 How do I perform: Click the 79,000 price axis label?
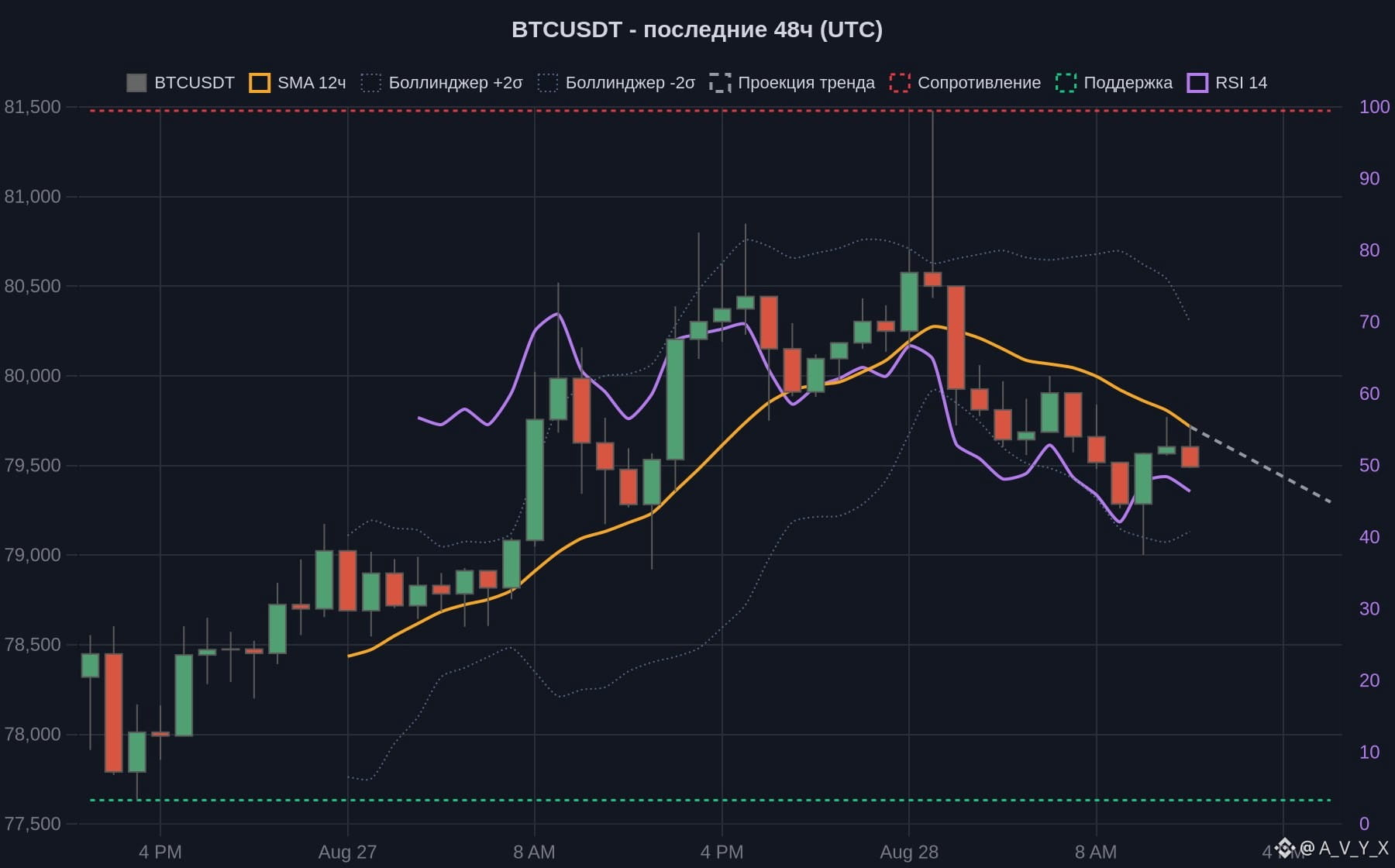[33, 555]
